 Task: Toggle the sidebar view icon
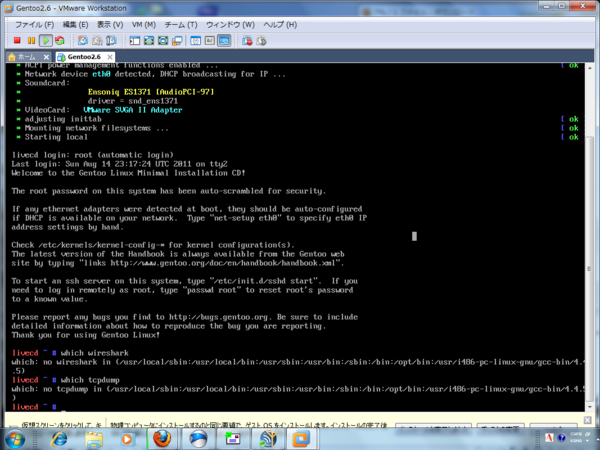(x=135, y=41)
